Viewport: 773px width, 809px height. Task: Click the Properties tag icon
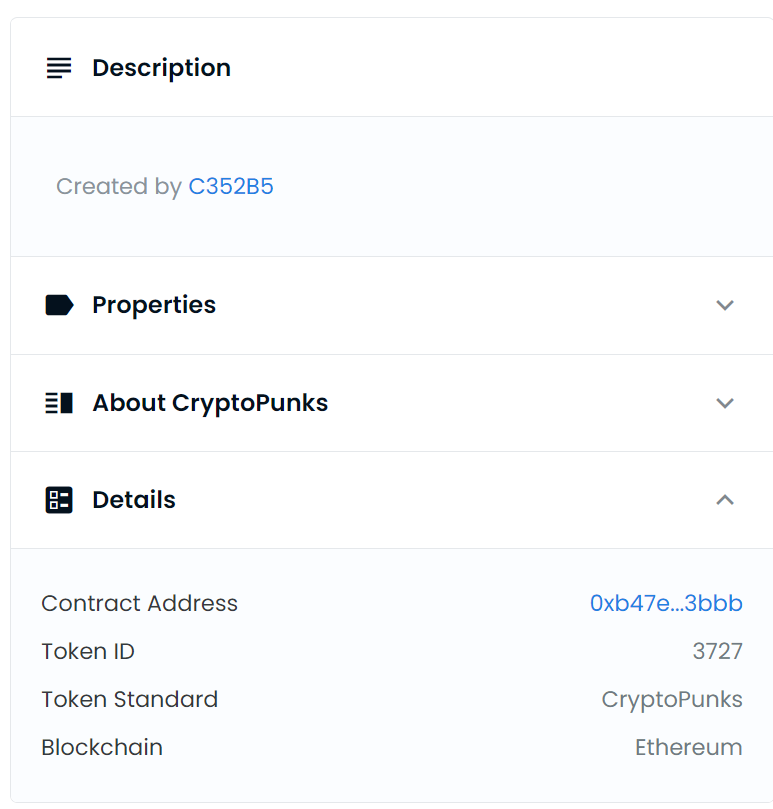click(x=59, y=305)
